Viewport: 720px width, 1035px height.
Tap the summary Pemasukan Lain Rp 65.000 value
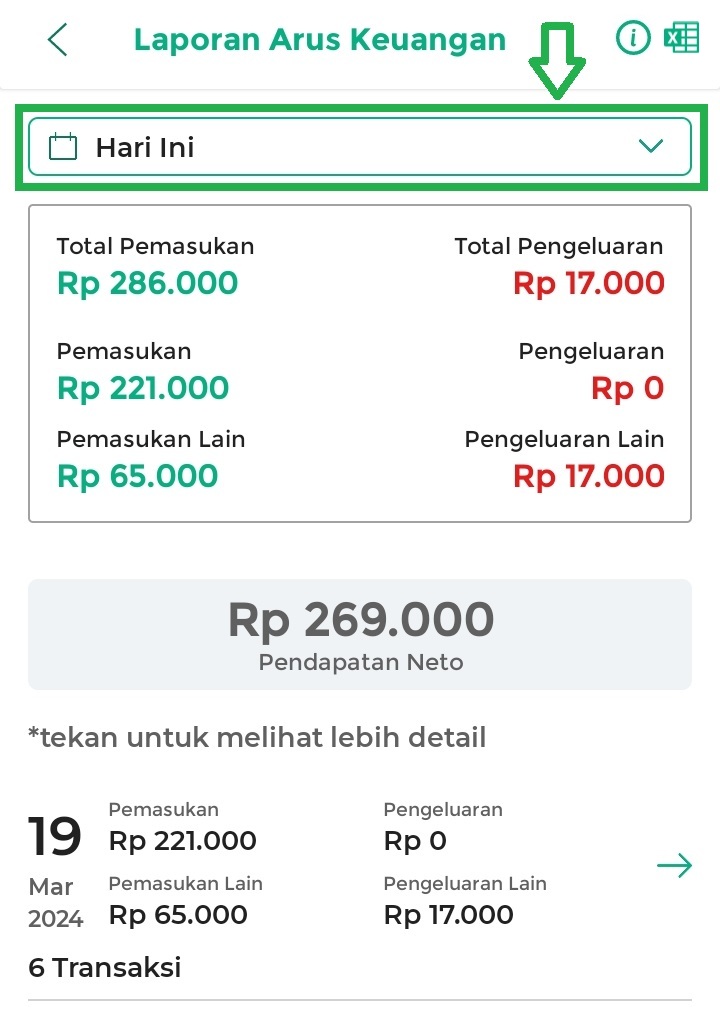[x=137, y=476]
